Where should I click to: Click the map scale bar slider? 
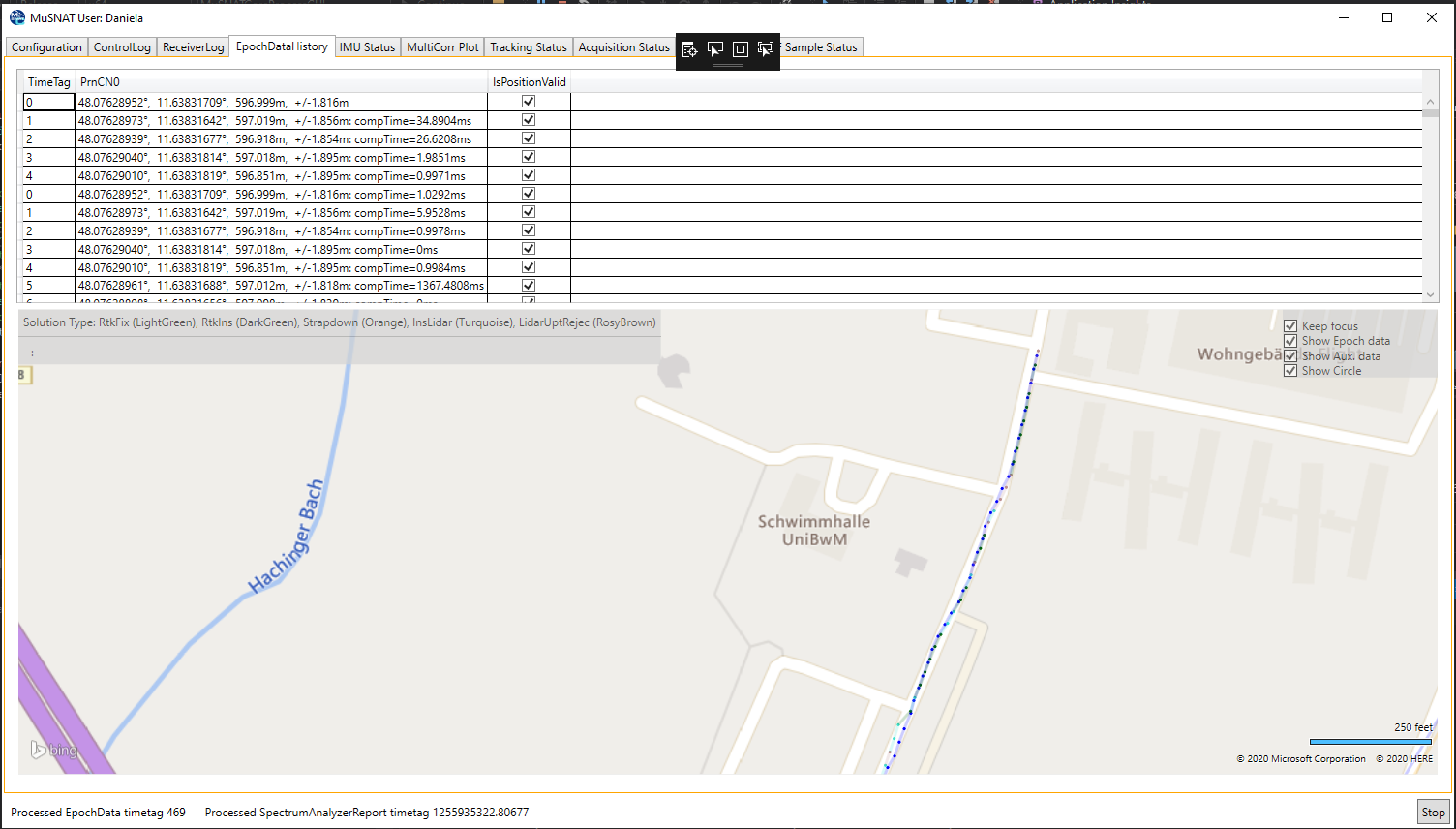pos(1370,742)
